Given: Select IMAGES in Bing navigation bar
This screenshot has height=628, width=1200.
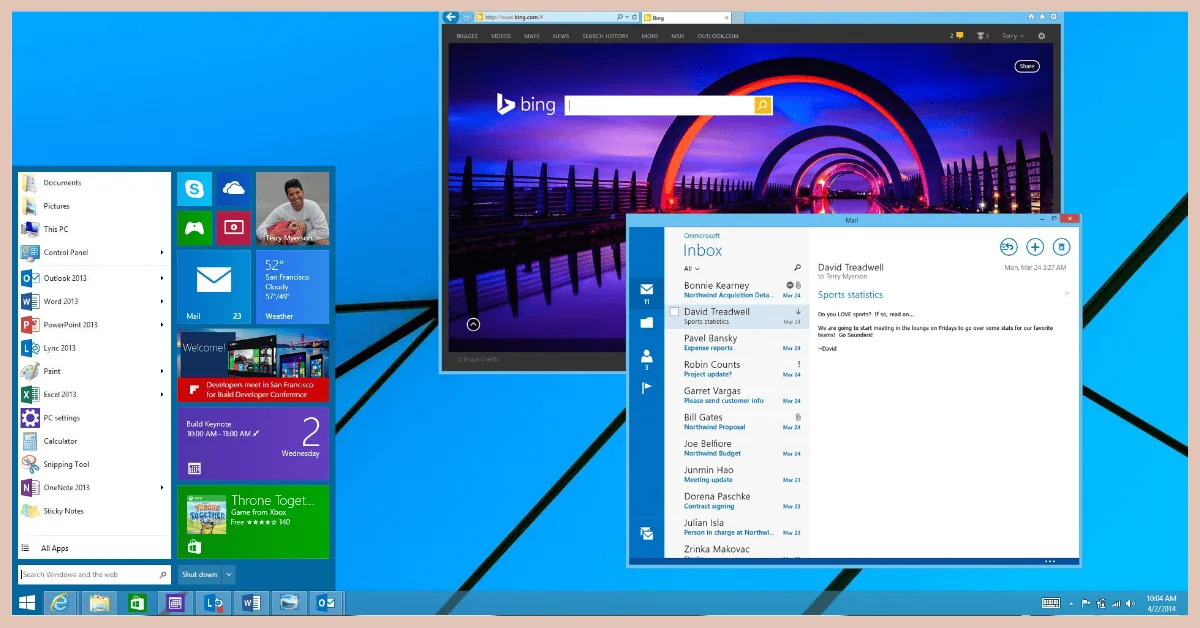Looking at the screenshot, I should coord(467,36).
